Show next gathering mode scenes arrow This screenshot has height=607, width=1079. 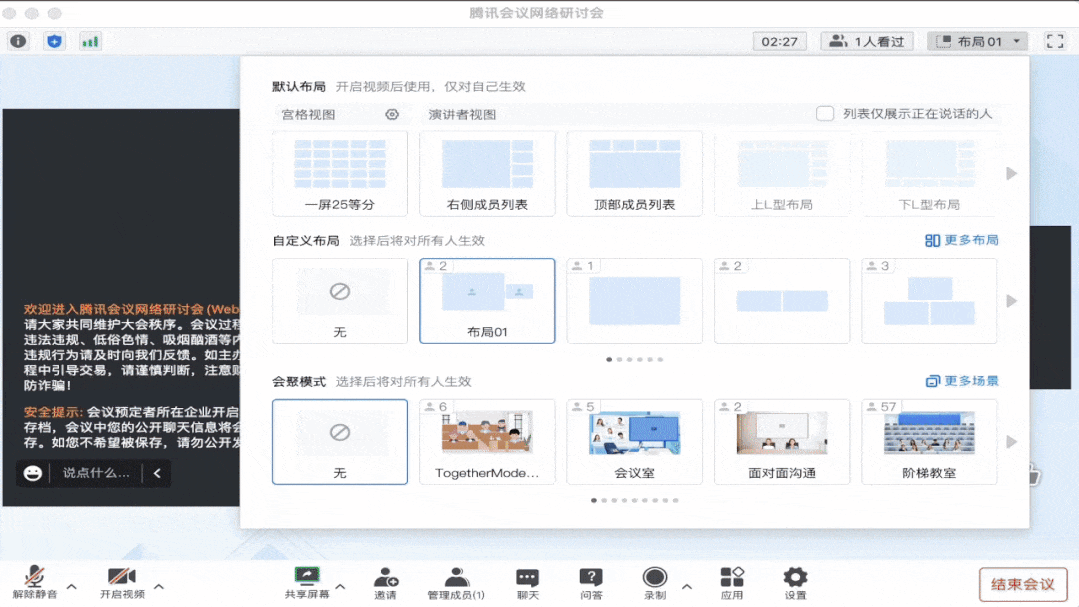[1011, 442]
